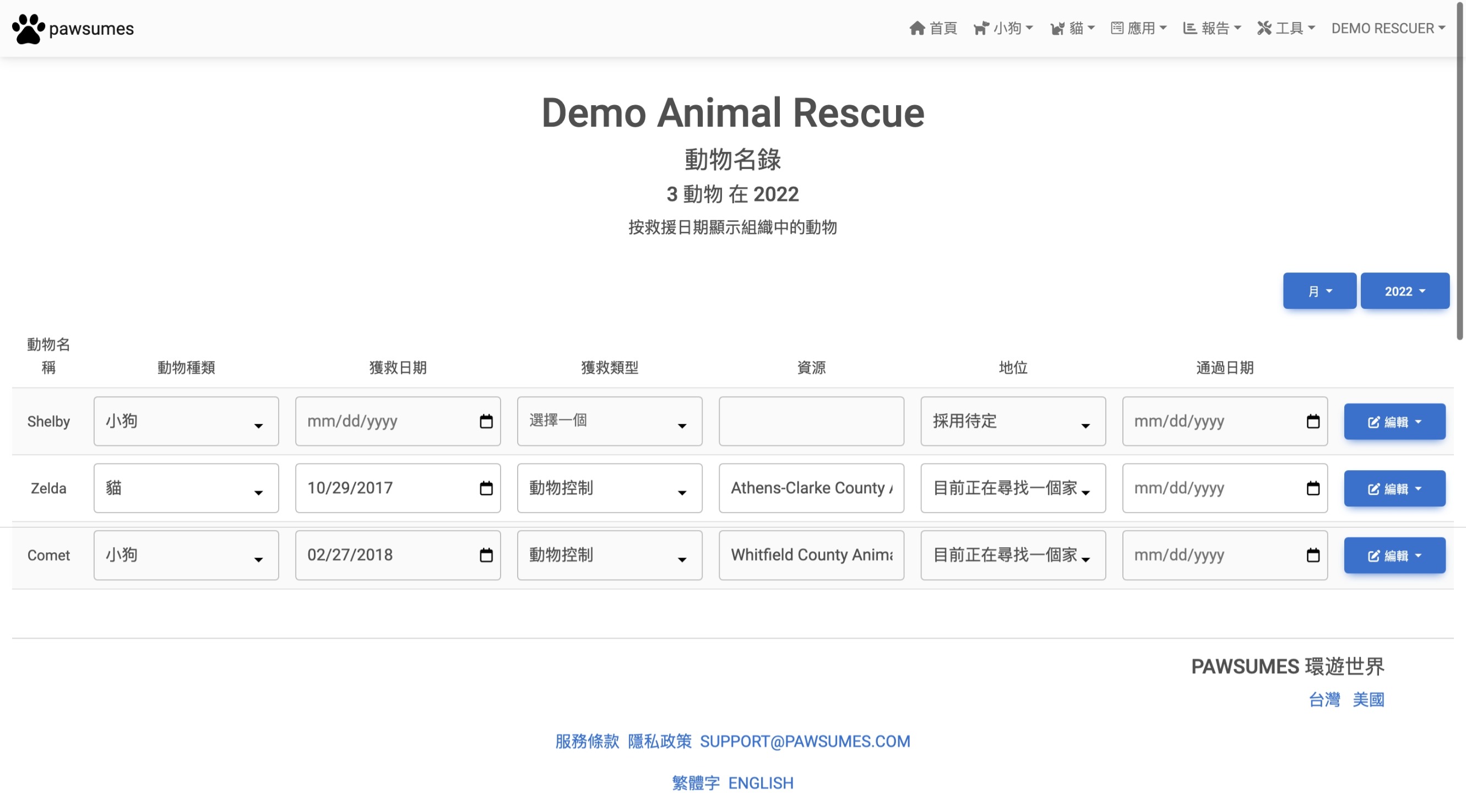1466x812 pixels.
Task: Click the pawsumes paw logo
Action: point(29,28)
